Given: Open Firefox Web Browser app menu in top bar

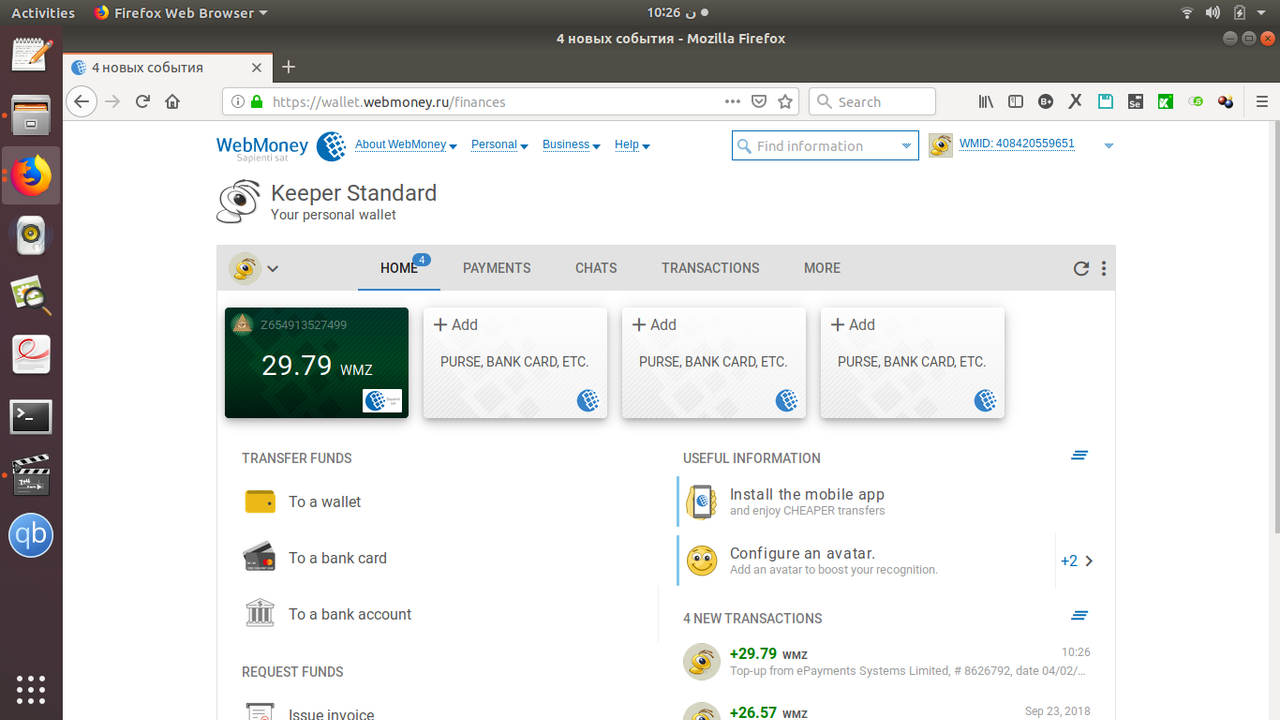Looking at the screenshot, I should point(180,13).
